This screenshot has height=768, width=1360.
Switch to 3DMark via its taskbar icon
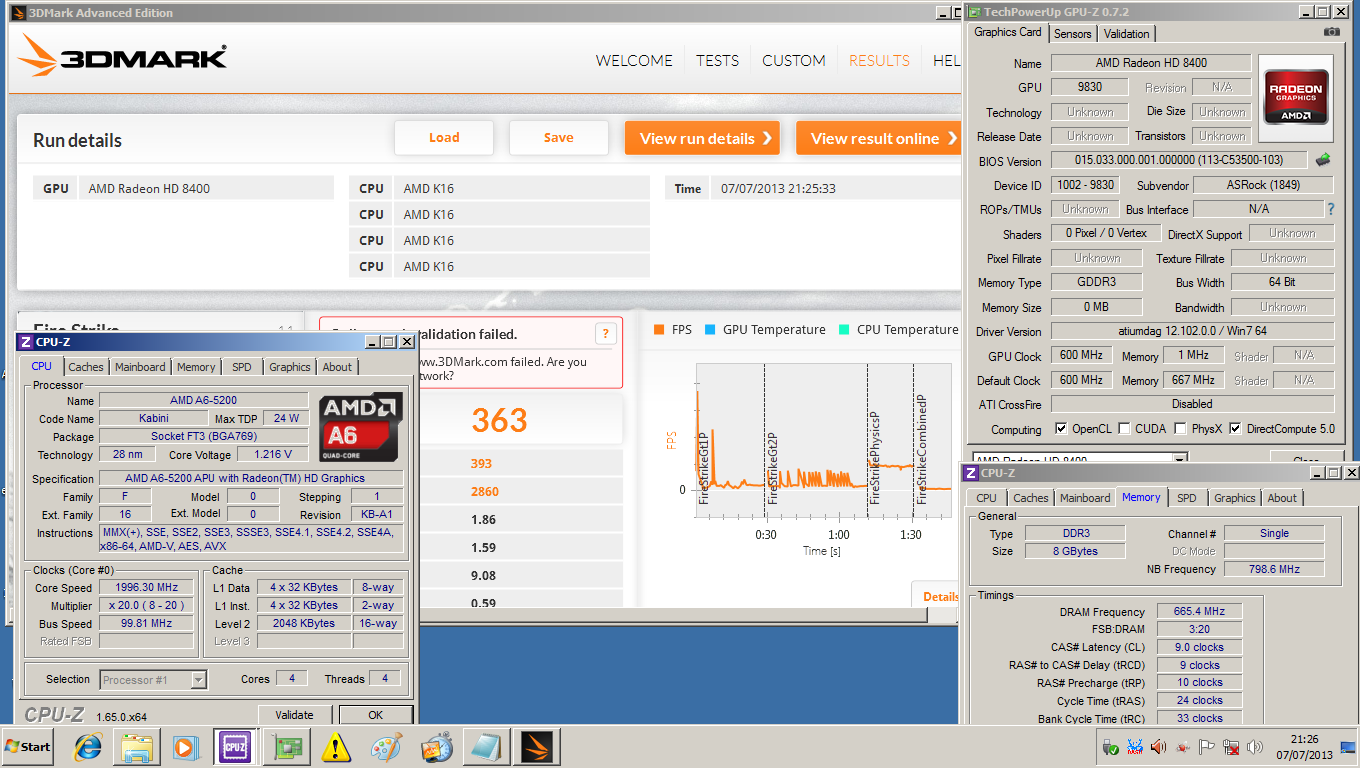[x=537, y=747]
